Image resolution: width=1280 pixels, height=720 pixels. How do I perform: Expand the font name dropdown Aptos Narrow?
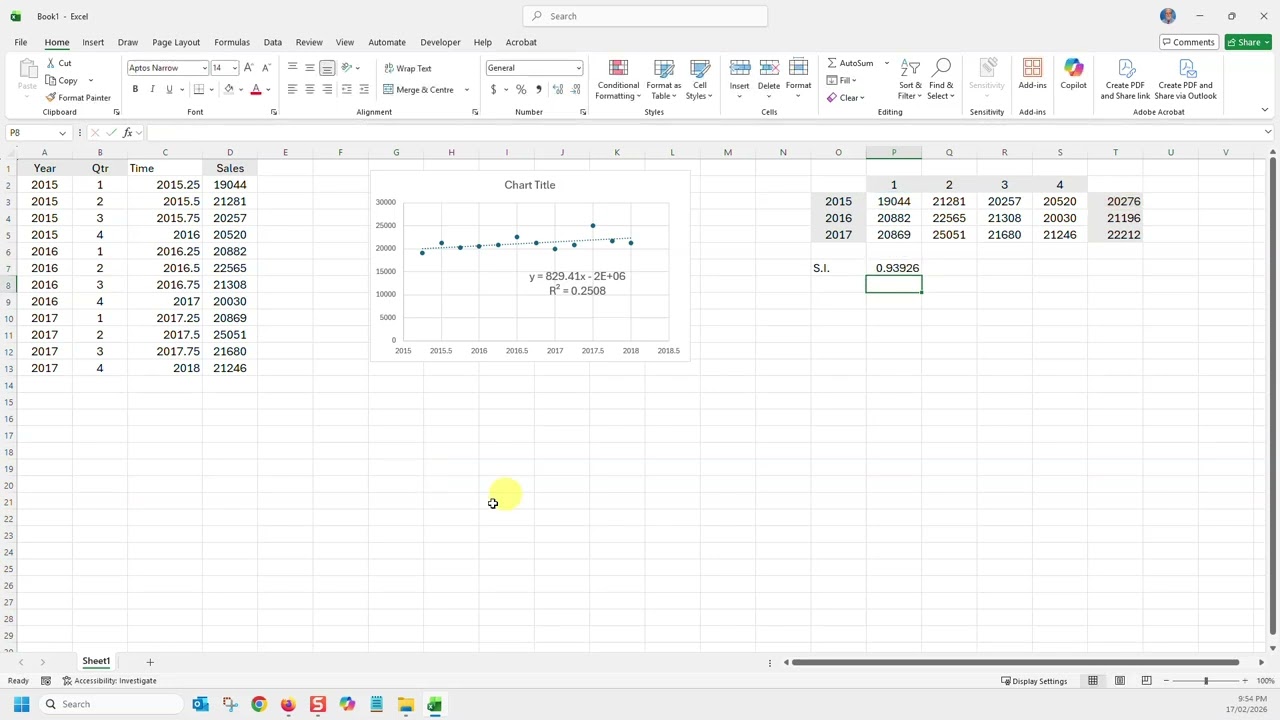pyautogui.click(x=204, y=68)
